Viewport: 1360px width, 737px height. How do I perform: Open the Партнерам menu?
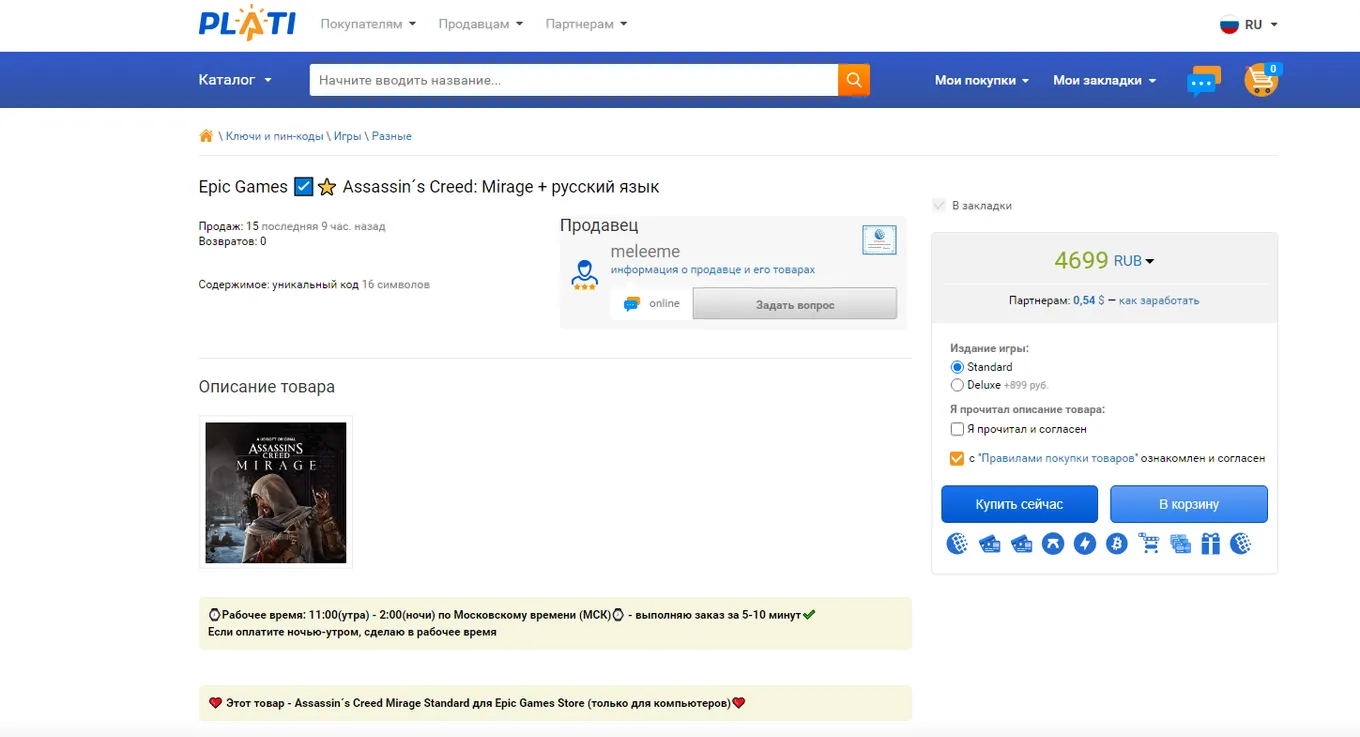587,24
